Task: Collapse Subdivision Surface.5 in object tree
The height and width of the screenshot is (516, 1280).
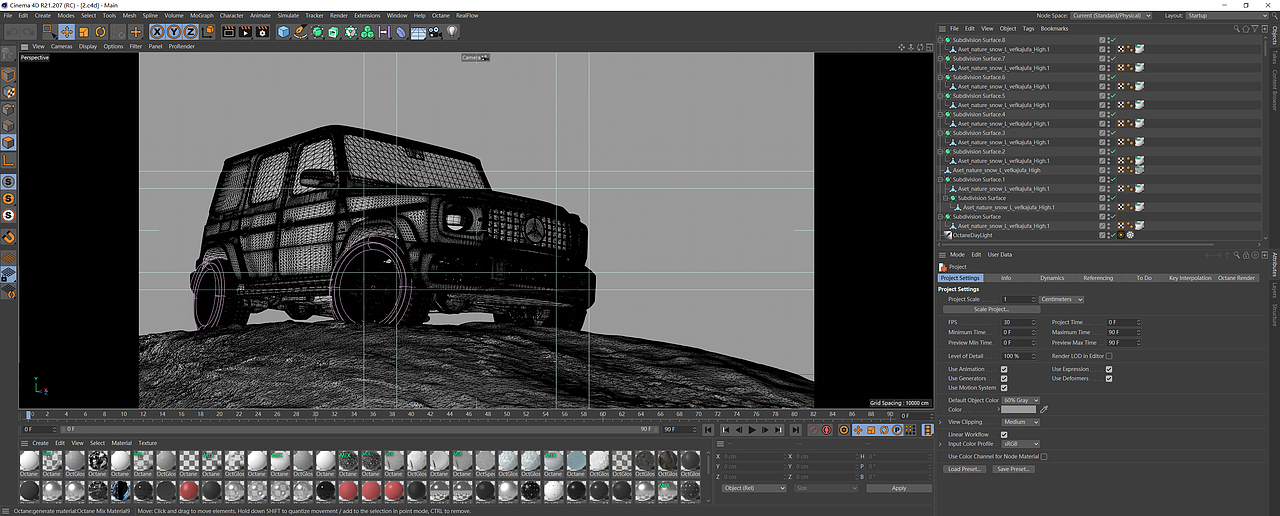Action: point(941,96)
